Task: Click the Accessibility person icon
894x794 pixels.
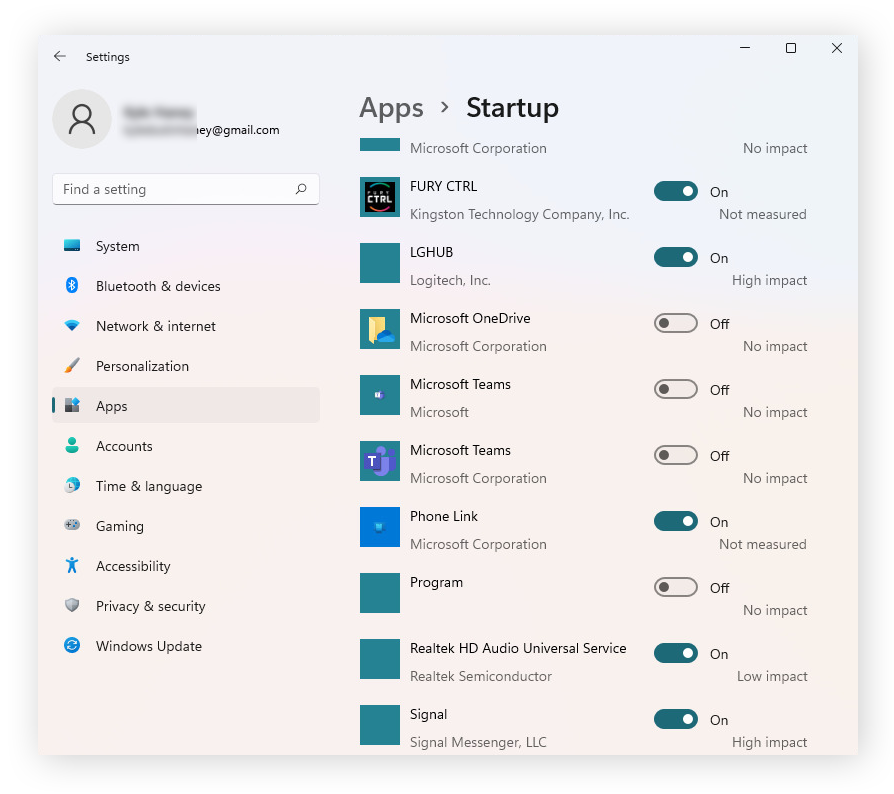Action: point(72,565)
